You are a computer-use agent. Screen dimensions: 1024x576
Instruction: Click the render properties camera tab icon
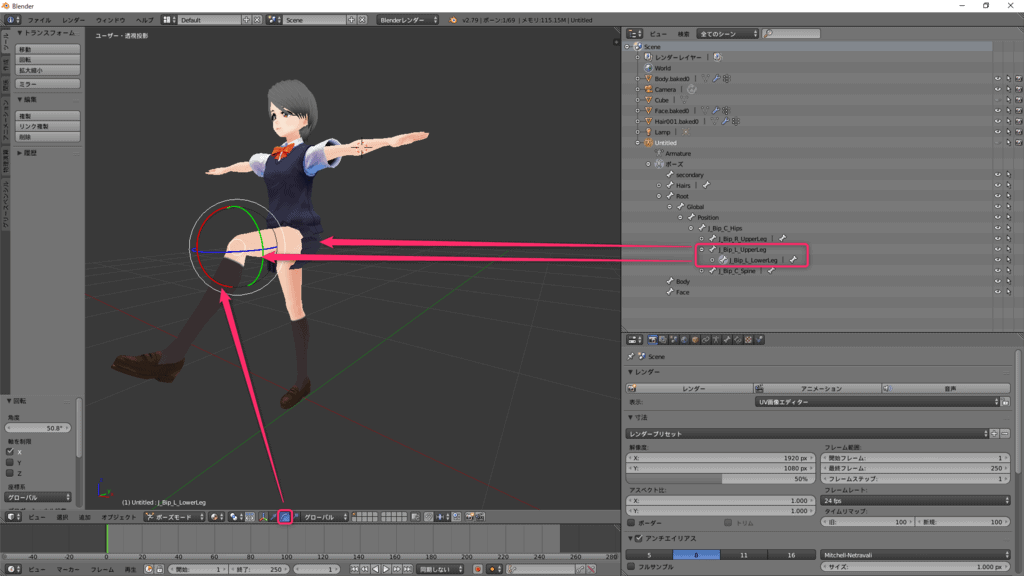[x=653, y=340]
